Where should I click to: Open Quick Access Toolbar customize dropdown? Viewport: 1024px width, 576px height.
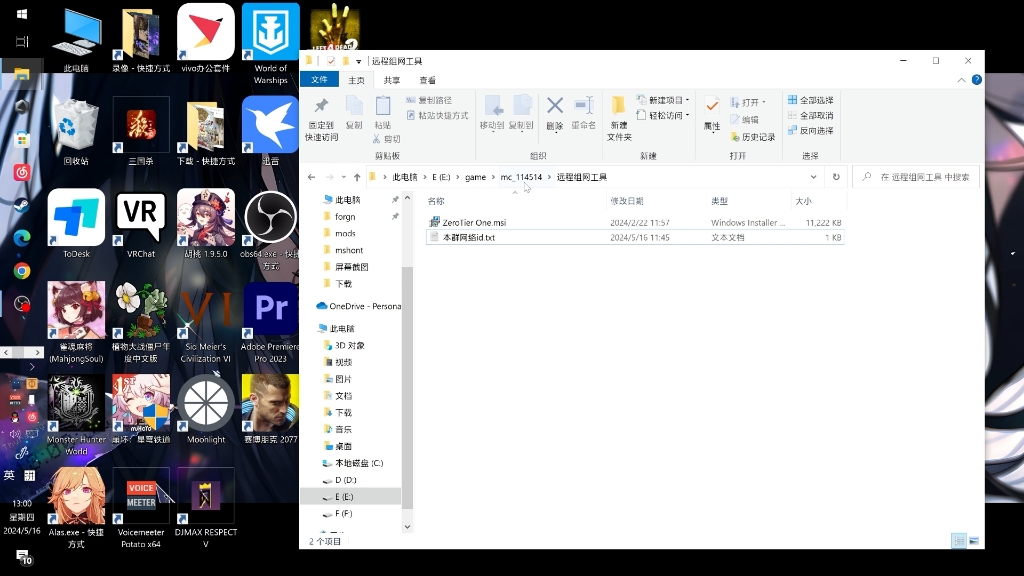pos(359,61)
